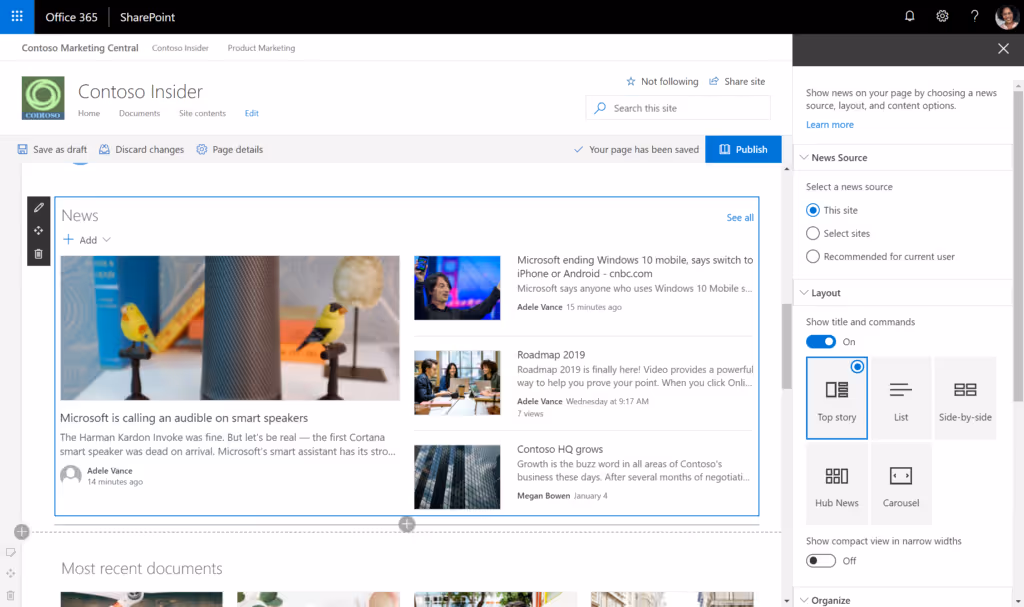
Task: Open the user profile picture menu
Action: tap(1006, 16)
